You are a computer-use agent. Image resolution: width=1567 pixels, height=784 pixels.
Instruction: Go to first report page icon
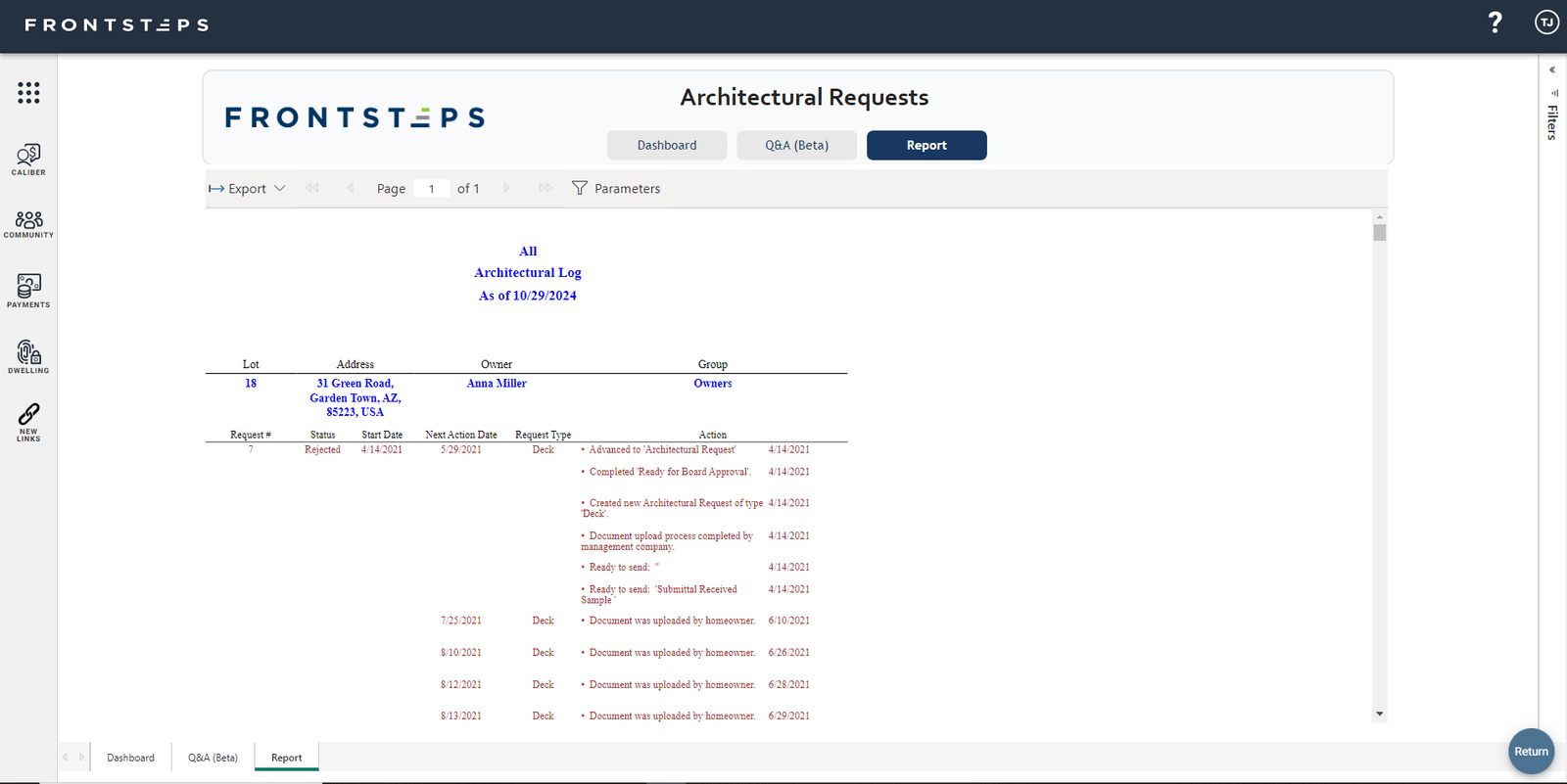point(312,188)
